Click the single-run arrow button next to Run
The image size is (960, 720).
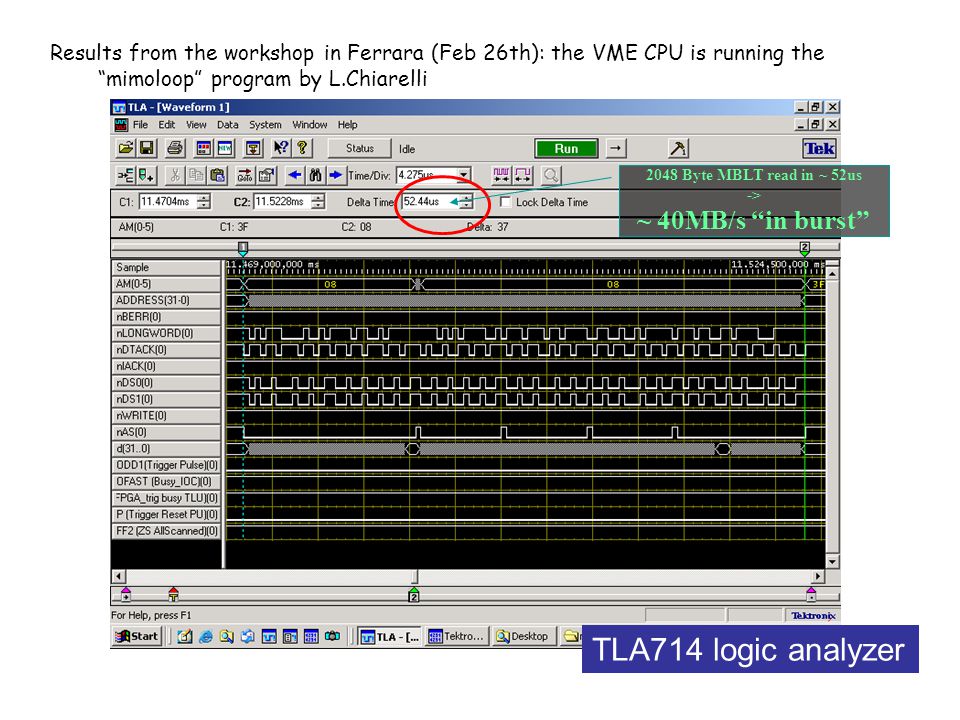coord(616,148)
